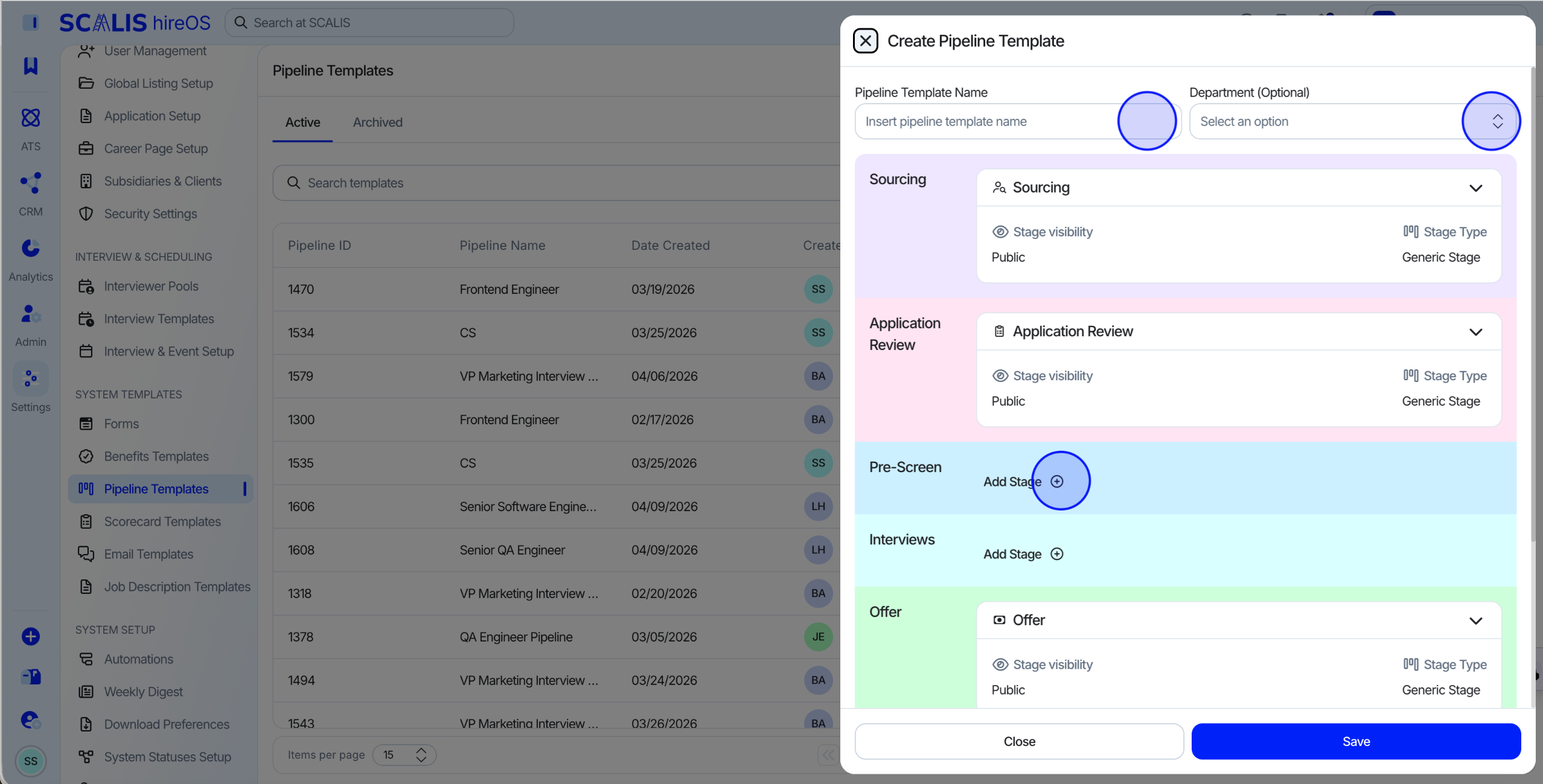The width and height of the screenshot is (1543, 784).
Task: Click the JE avatar in row 1378
Action: 818,637
